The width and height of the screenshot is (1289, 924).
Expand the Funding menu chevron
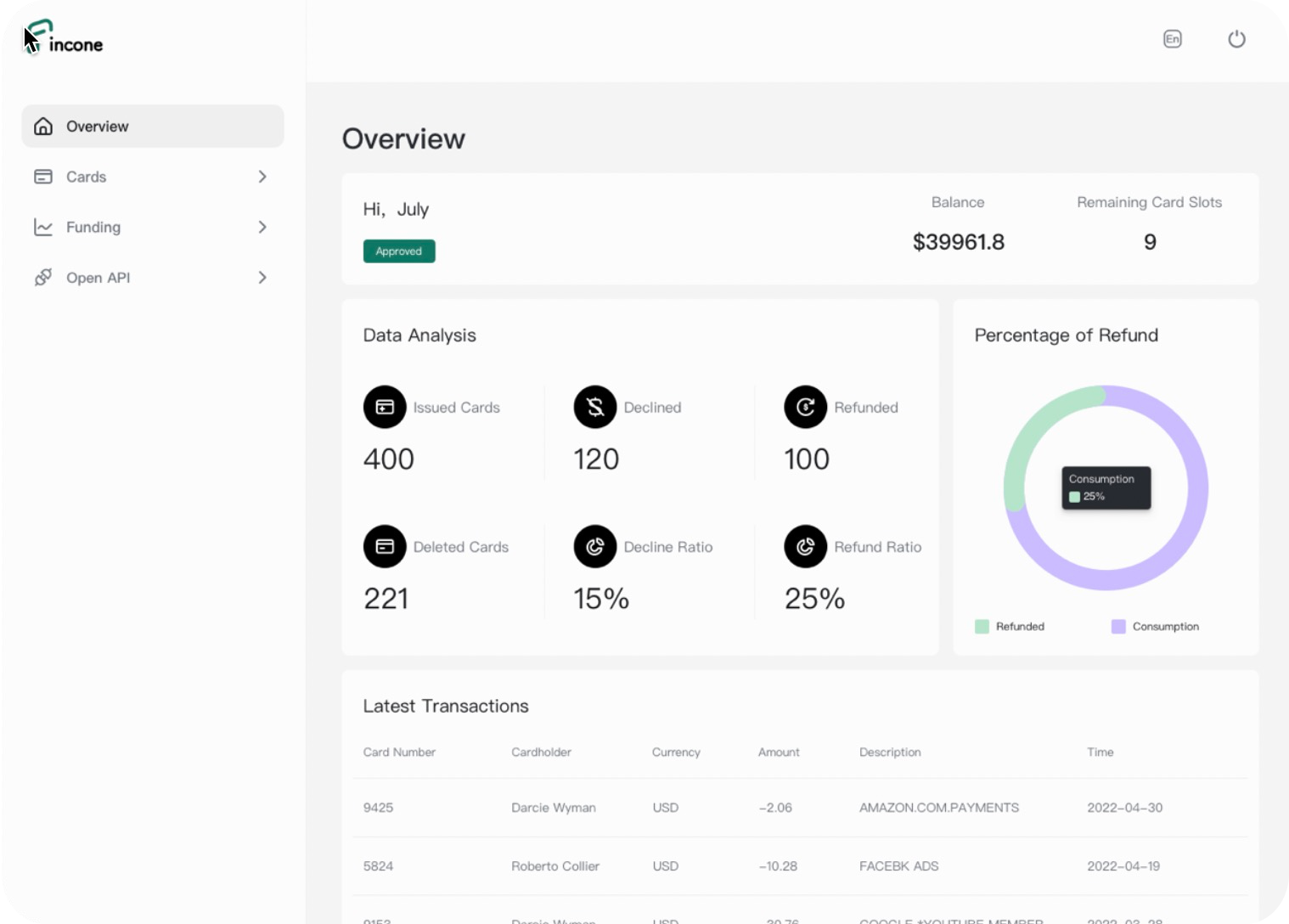pyautogui.click(x=262, y=227)
